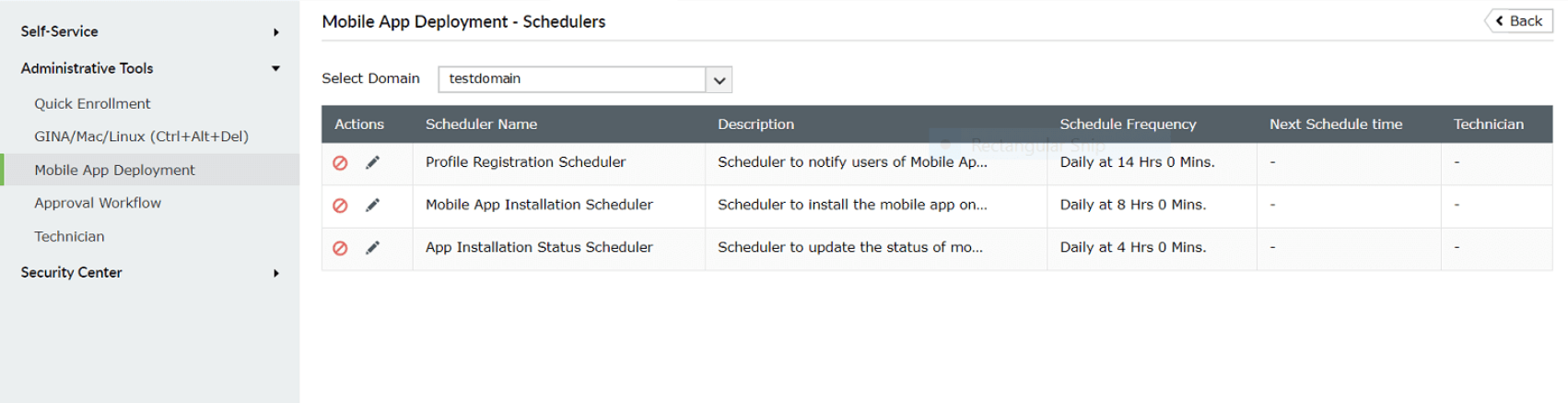Open the Select Domain dropdown arrow

coord(720,80)
